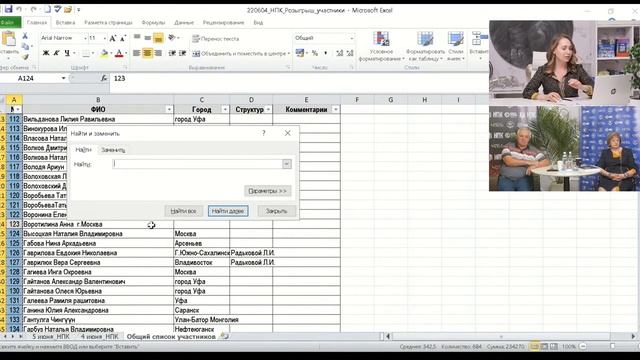
Task: Click the increase indent icon
Action: coord(182,53)
